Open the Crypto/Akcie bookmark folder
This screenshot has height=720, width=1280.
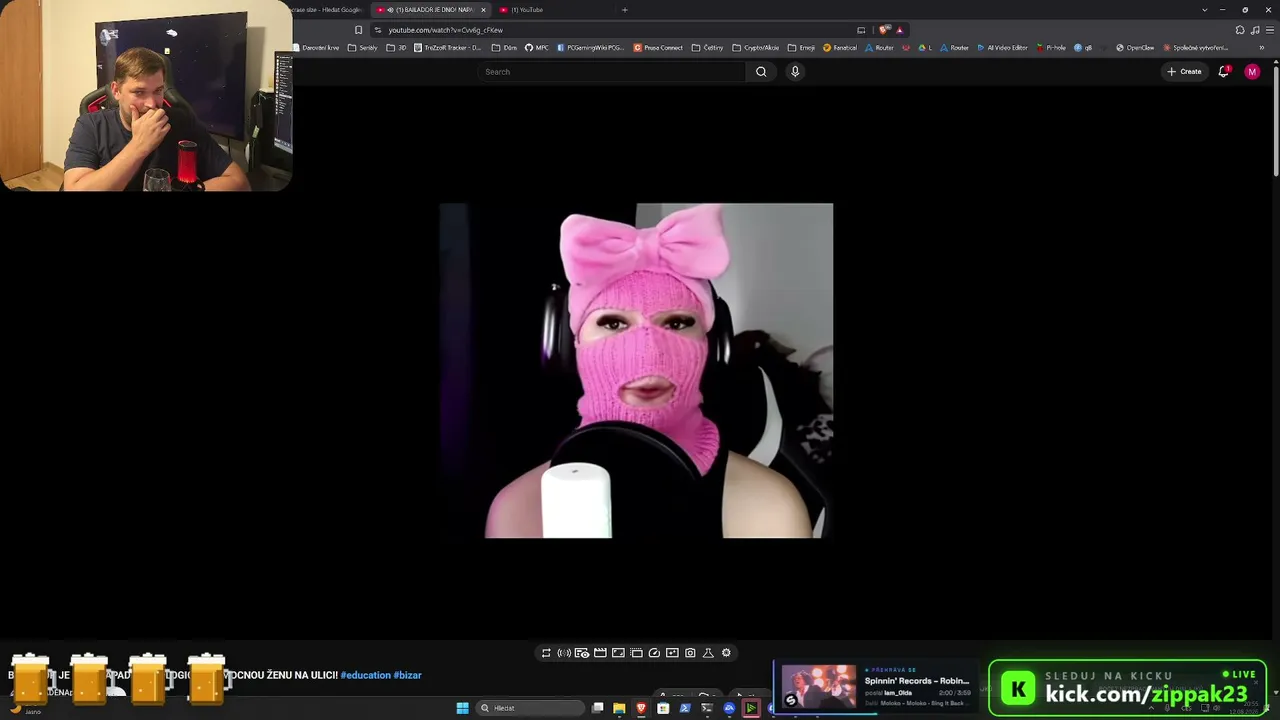click(x=756, y=48)
